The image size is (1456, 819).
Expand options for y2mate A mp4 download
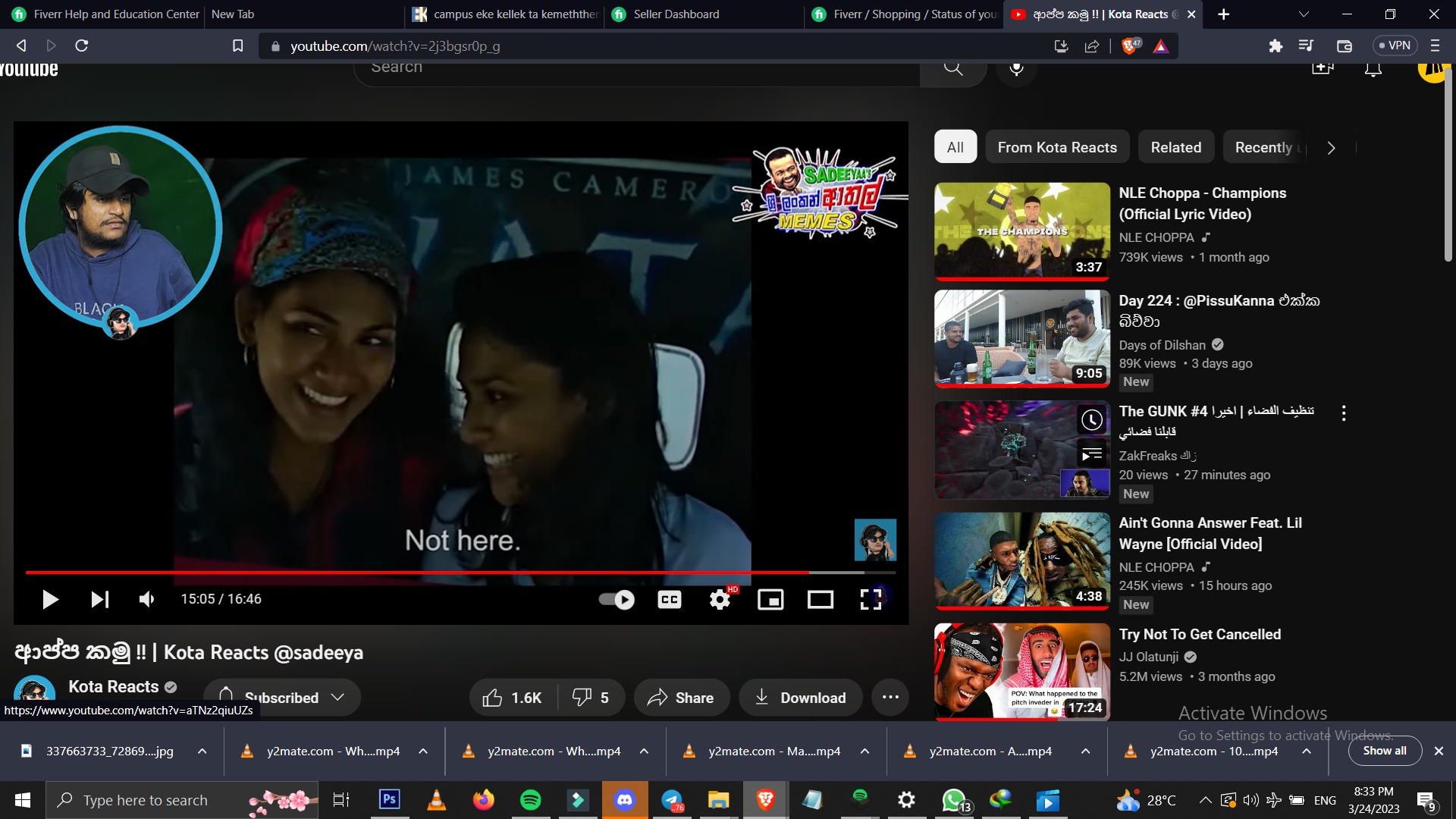pyautogui.click(x=1085, y=752)
